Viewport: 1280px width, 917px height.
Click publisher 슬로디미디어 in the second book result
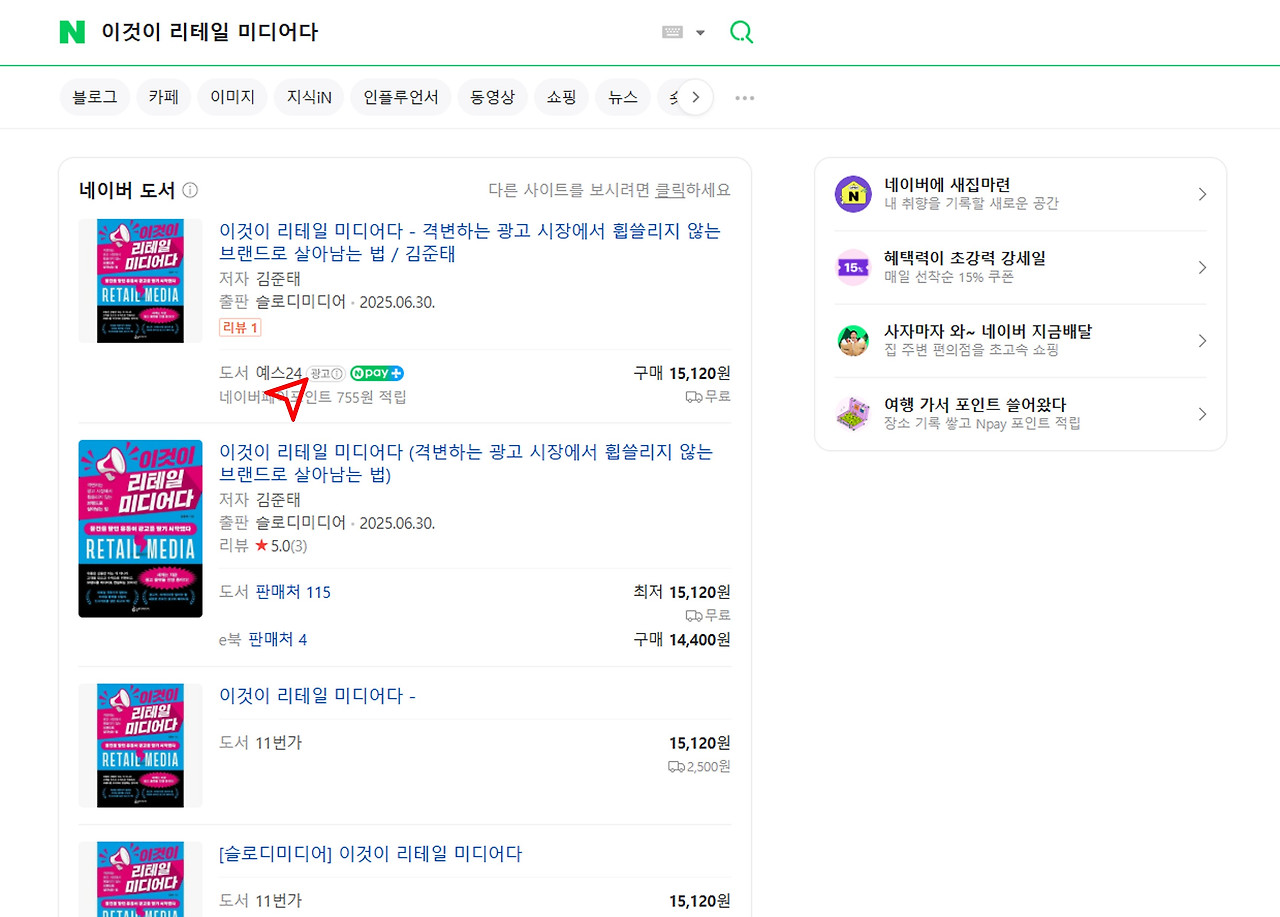coord(301,523)
